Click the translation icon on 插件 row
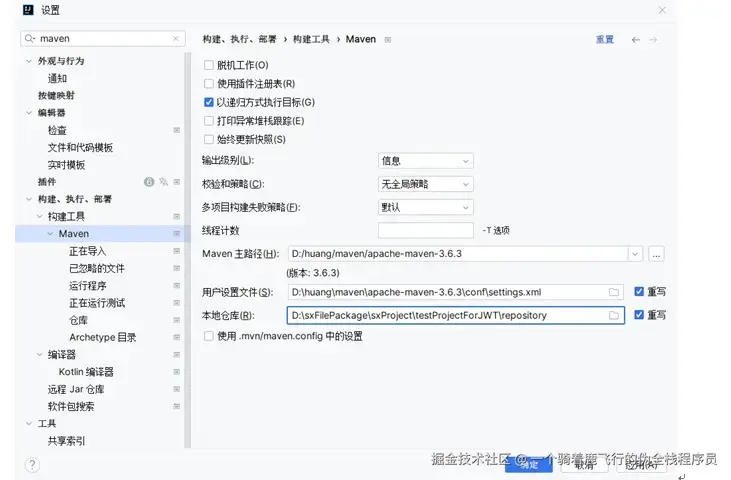731x480 pixels. [163, 182]
